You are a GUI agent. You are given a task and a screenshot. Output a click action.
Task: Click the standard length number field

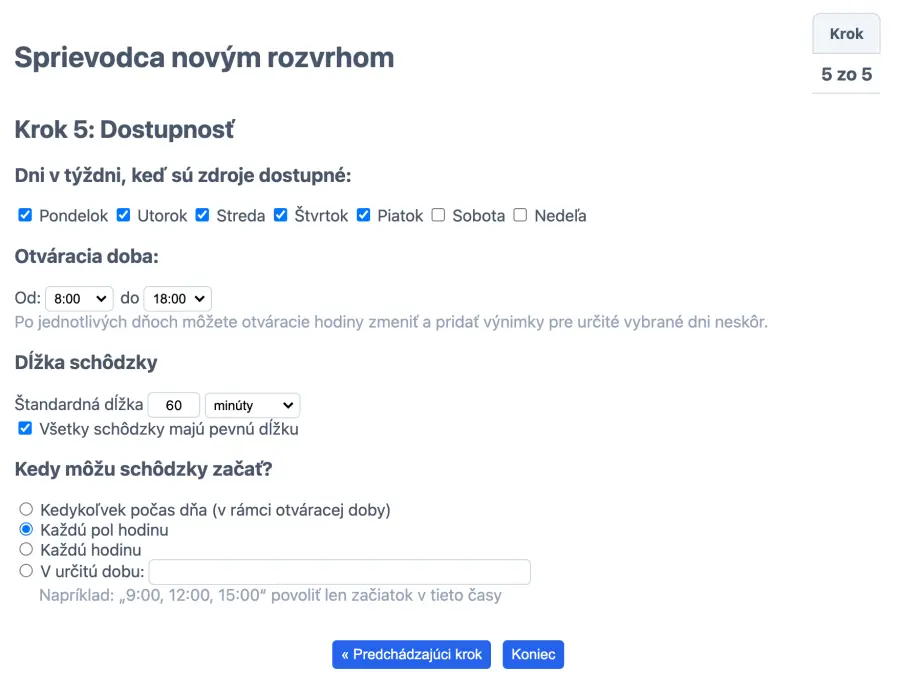click(x=174, y=405)
